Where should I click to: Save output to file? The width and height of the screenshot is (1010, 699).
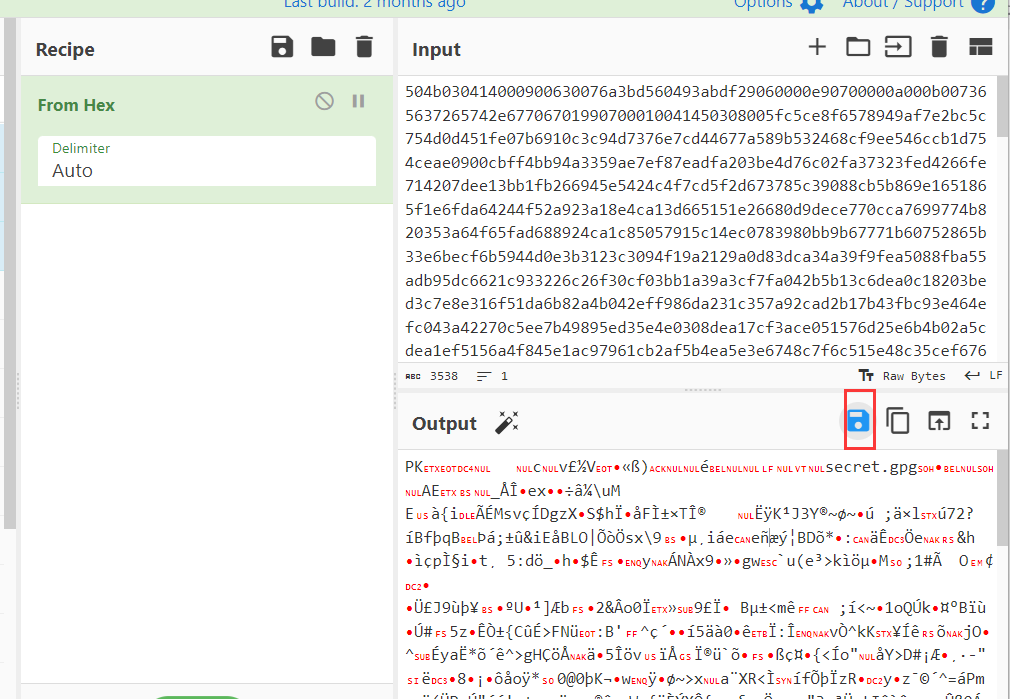click(x=858, y=421)
